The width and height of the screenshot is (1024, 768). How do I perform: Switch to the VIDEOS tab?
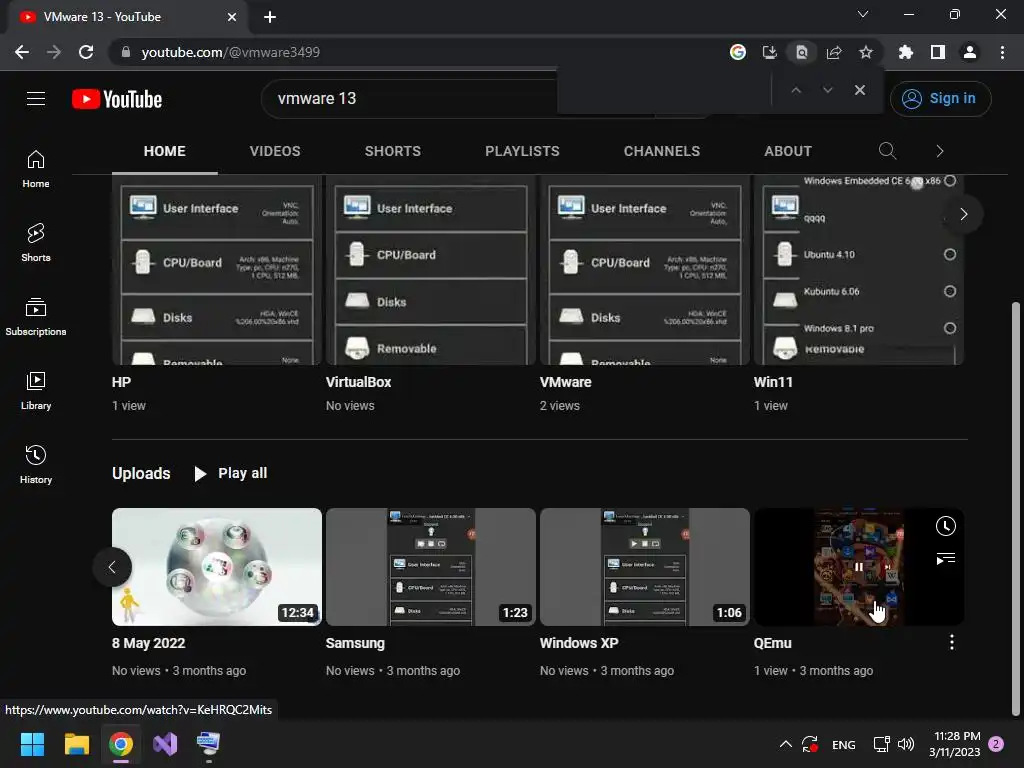tap(275, 151)
